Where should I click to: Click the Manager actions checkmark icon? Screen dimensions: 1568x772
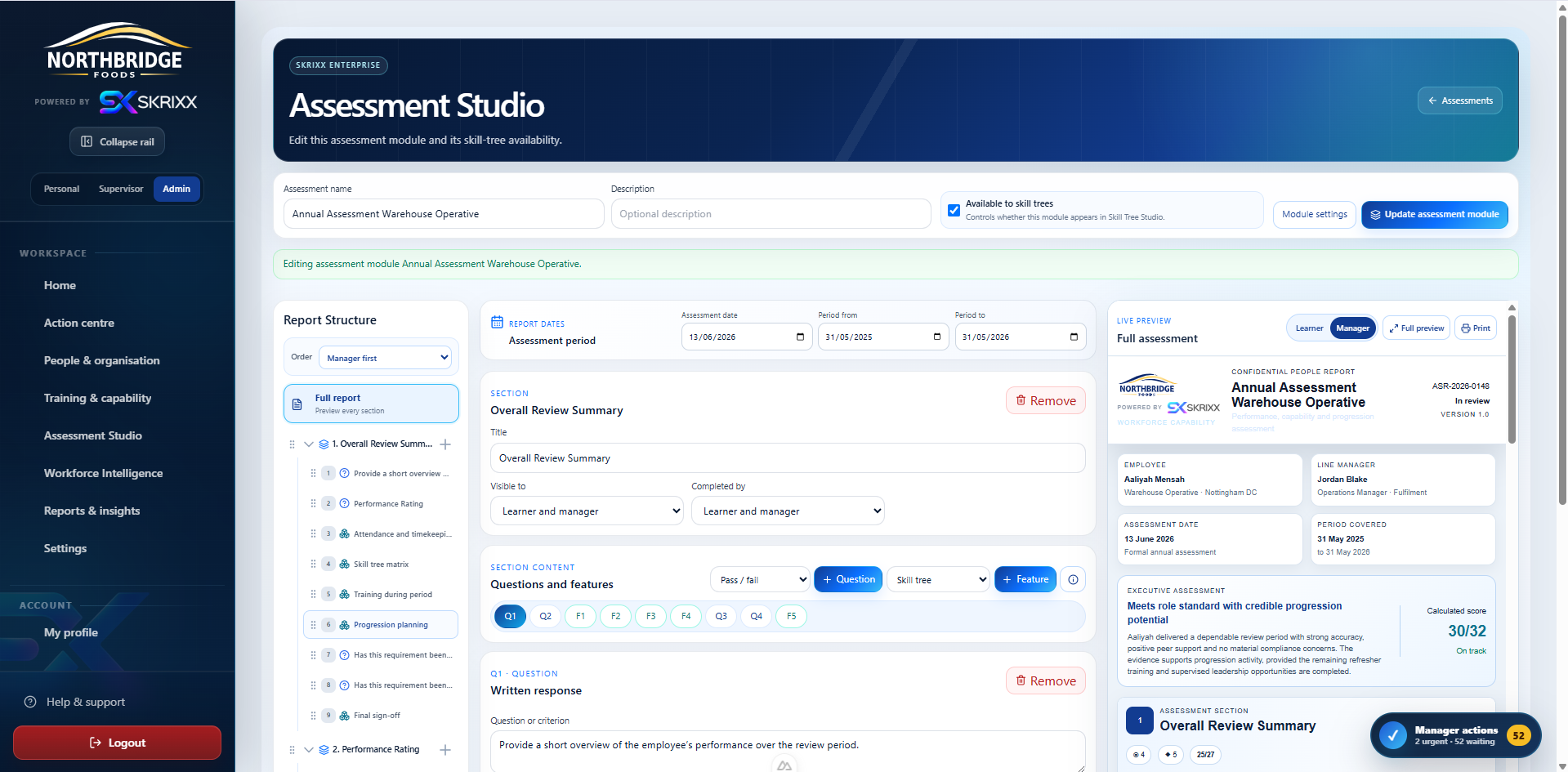(x=1392, y=735)
